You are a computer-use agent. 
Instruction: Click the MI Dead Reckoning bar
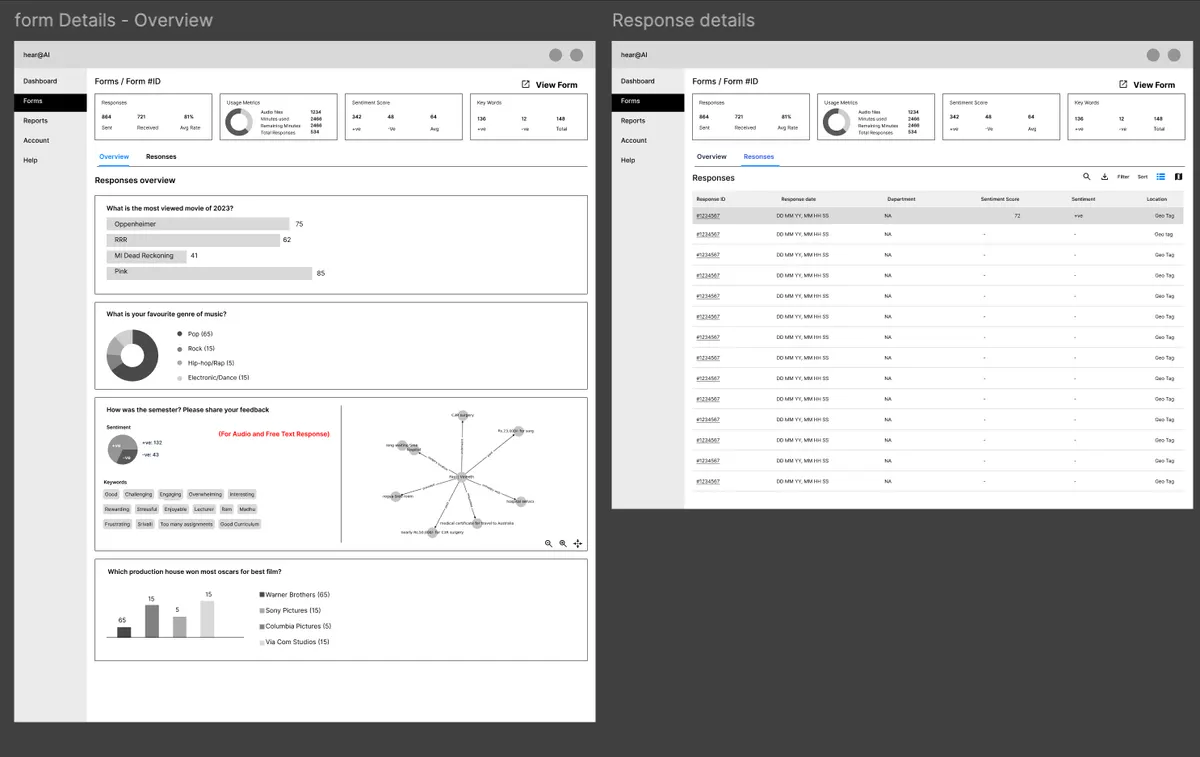coord(146,256)
